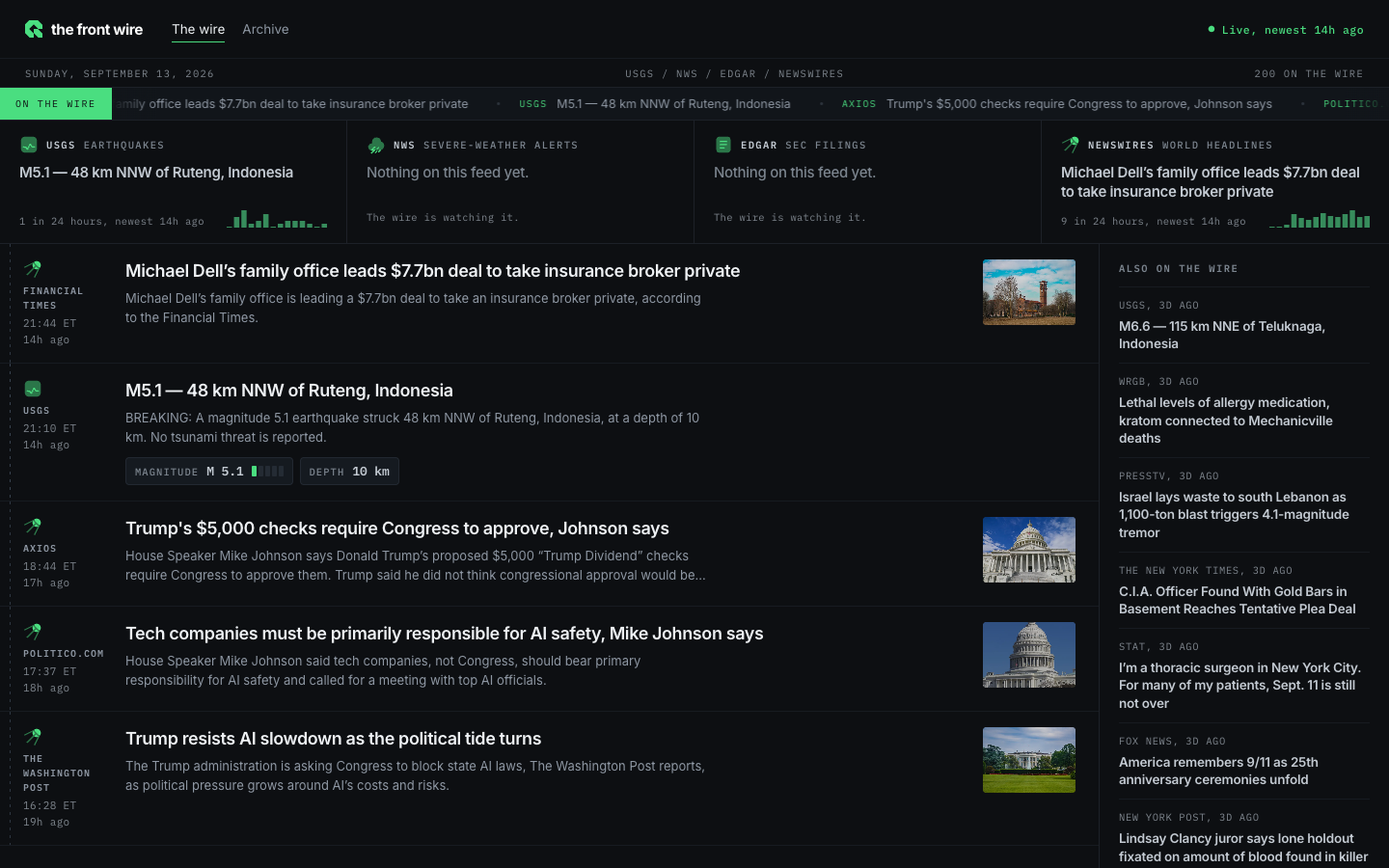Click the USGS / NWS / EDGAR / NEWSWIRES text
This screenshot has height=868, width=1389.
click(x=734, y=74)
